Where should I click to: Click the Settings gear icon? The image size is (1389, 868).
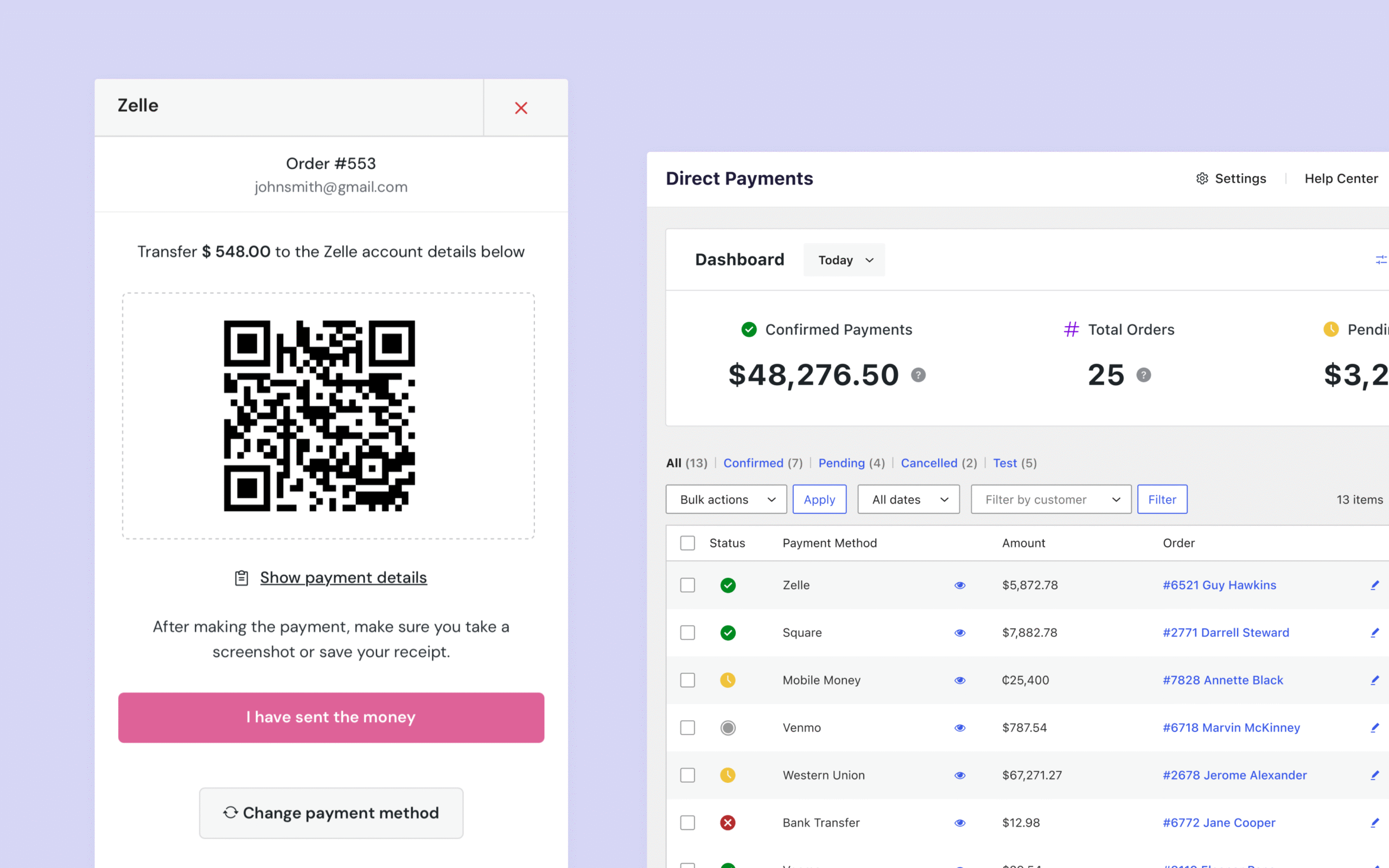click(x=1202, y=178)
